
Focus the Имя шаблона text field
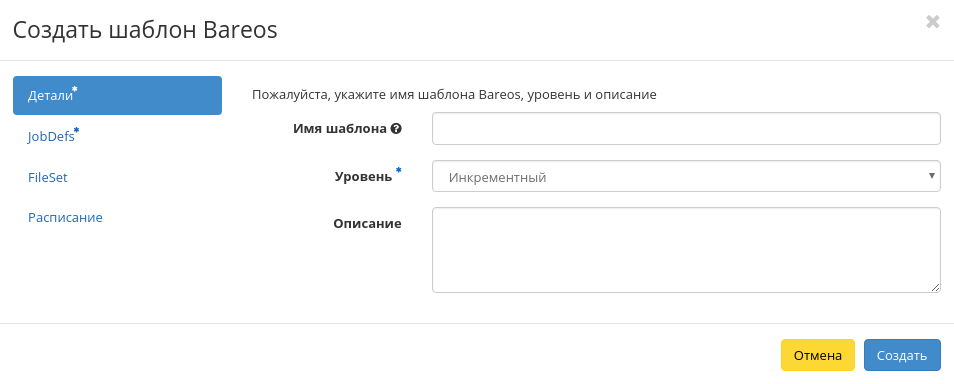pyautogui.click(x=686, y=128)
